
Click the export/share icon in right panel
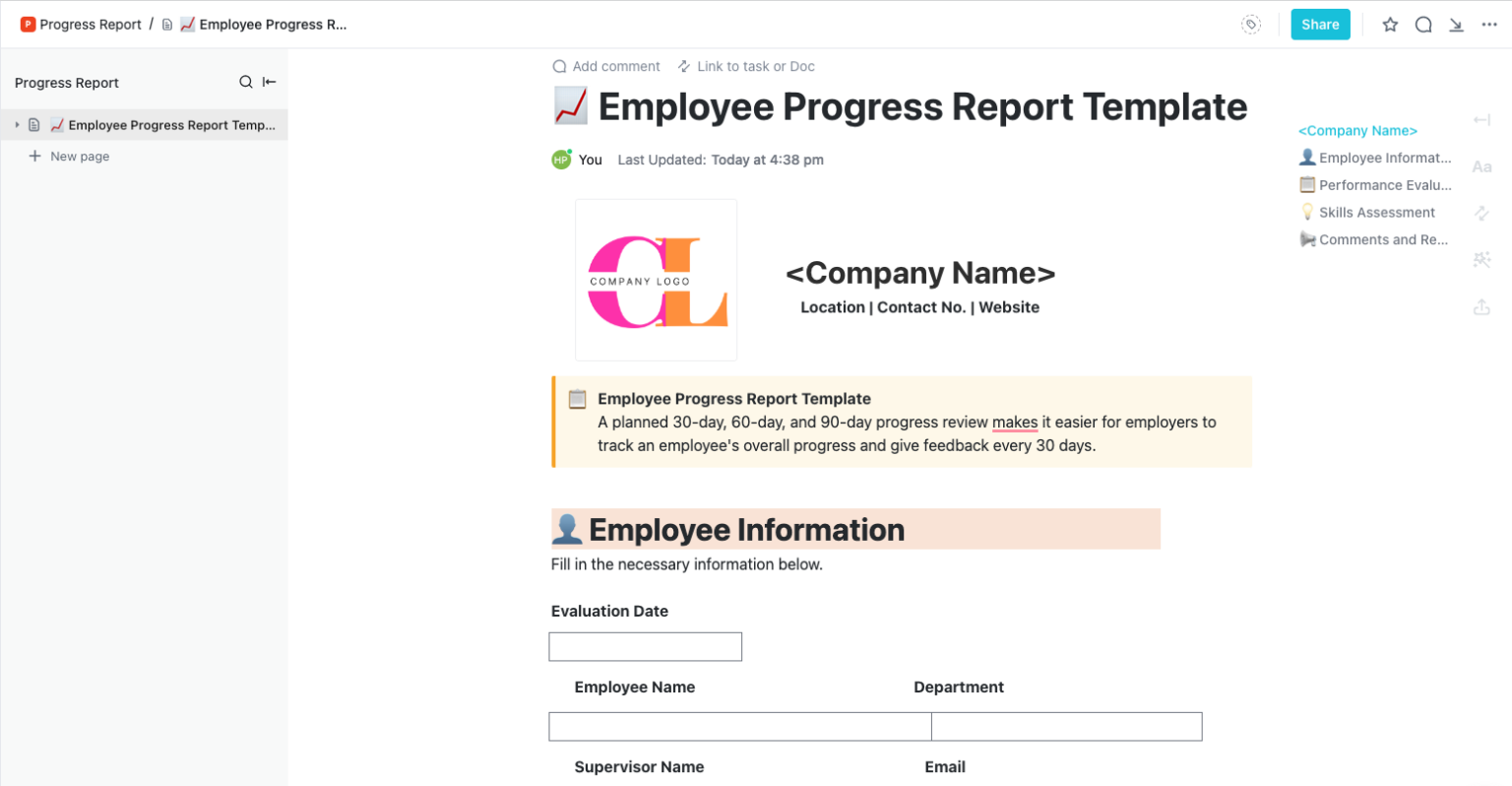pos(1482,307)
